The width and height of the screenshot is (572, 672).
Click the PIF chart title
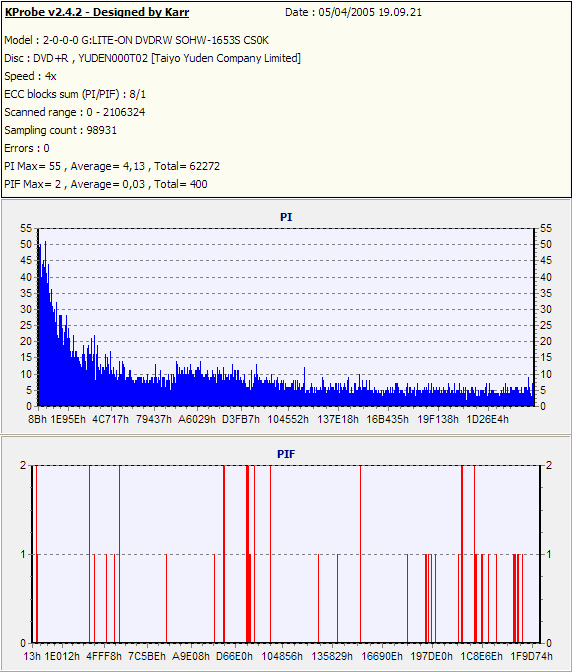pos(286,454)
